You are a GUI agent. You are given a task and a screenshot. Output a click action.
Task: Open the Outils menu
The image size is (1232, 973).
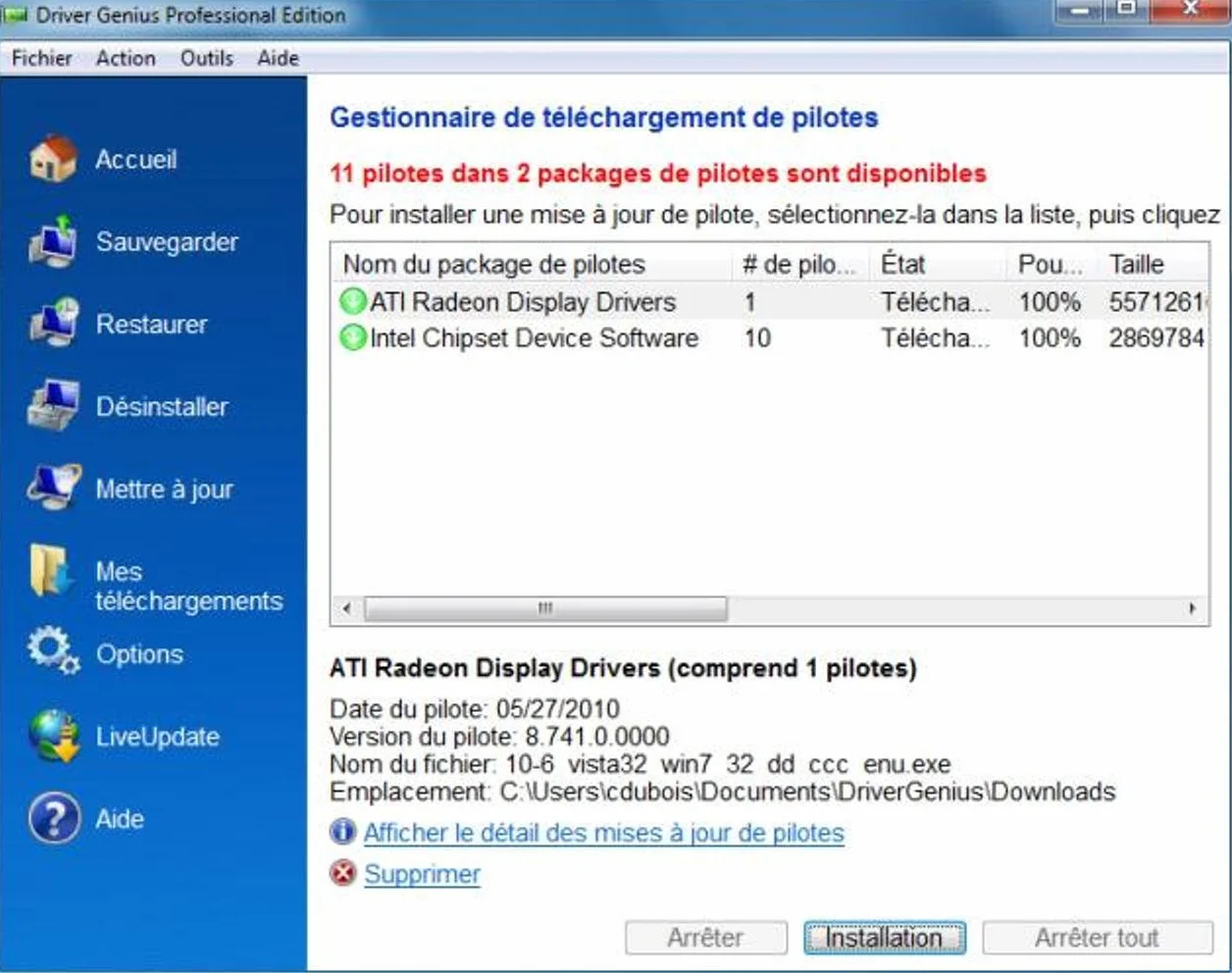(207, 58)
